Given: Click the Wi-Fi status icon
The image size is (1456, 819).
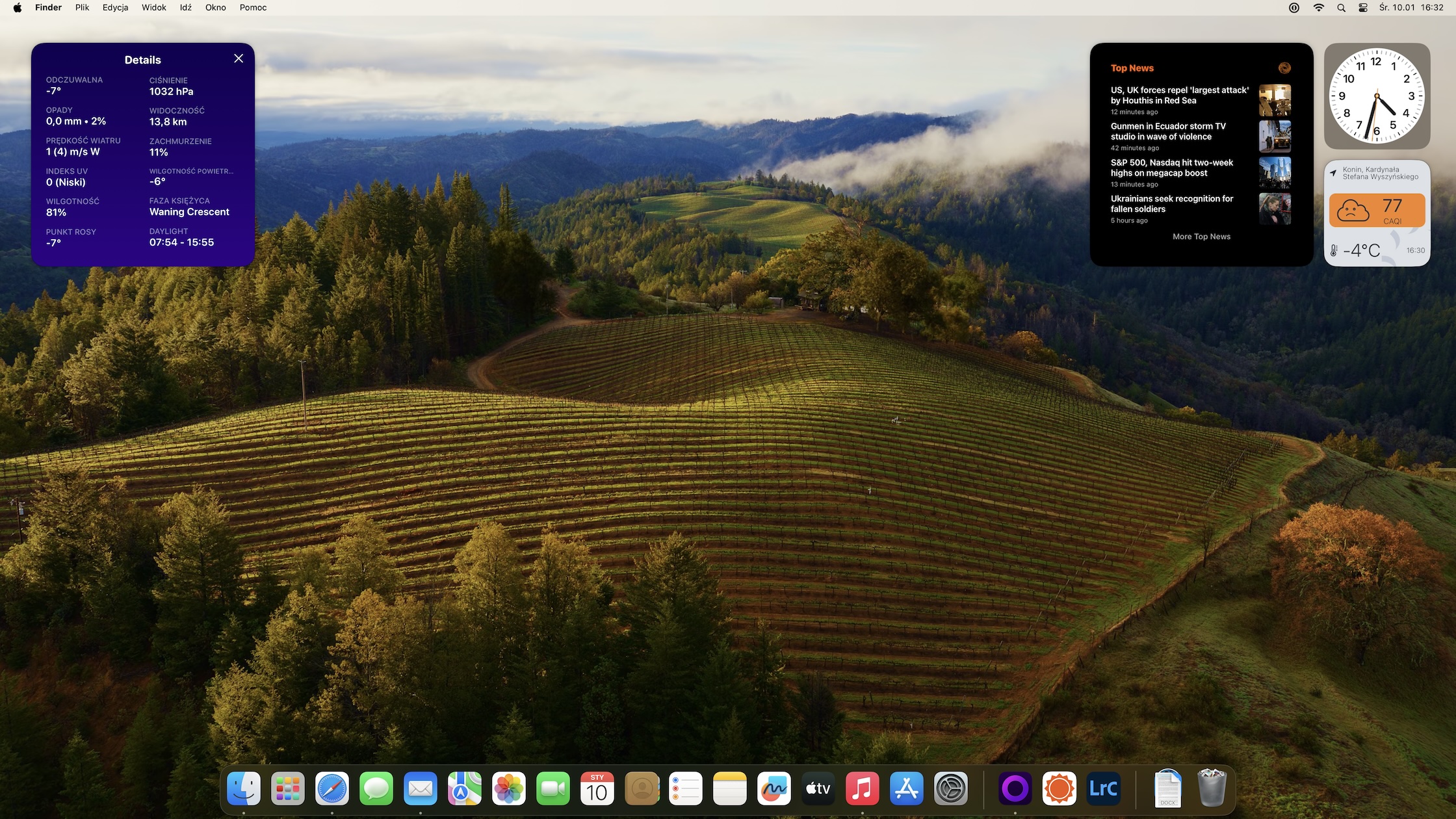Looking at the screenshot, I should (x=1318, y=7).
